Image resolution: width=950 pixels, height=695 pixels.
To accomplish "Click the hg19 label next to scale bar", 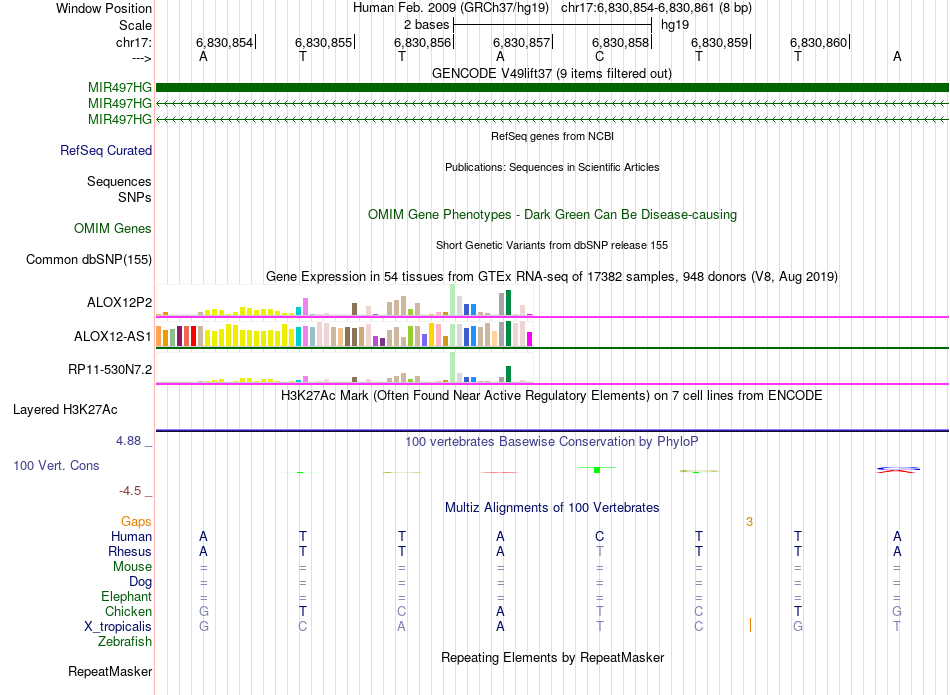I will [675, 25].
